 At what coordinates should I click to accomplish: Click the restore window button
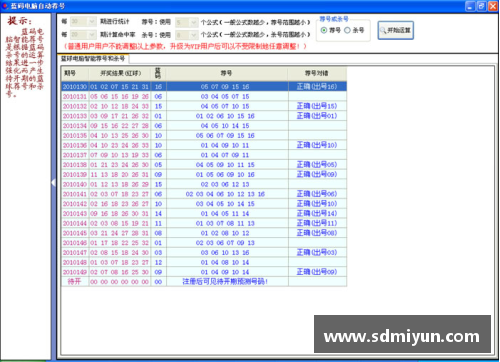click(x=481, y=6)
